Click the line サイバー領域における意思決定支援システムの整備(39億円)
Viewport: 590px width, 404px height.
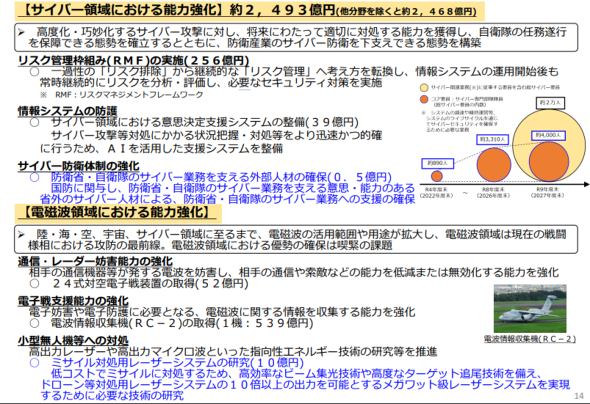(205, 122)
